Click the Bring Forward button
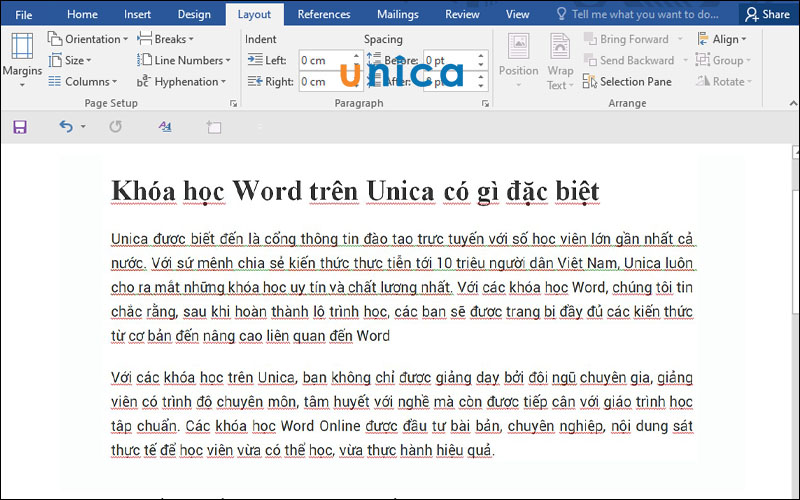Image resolution: width=800 pixels, height=500 pixels. point(627,39)
